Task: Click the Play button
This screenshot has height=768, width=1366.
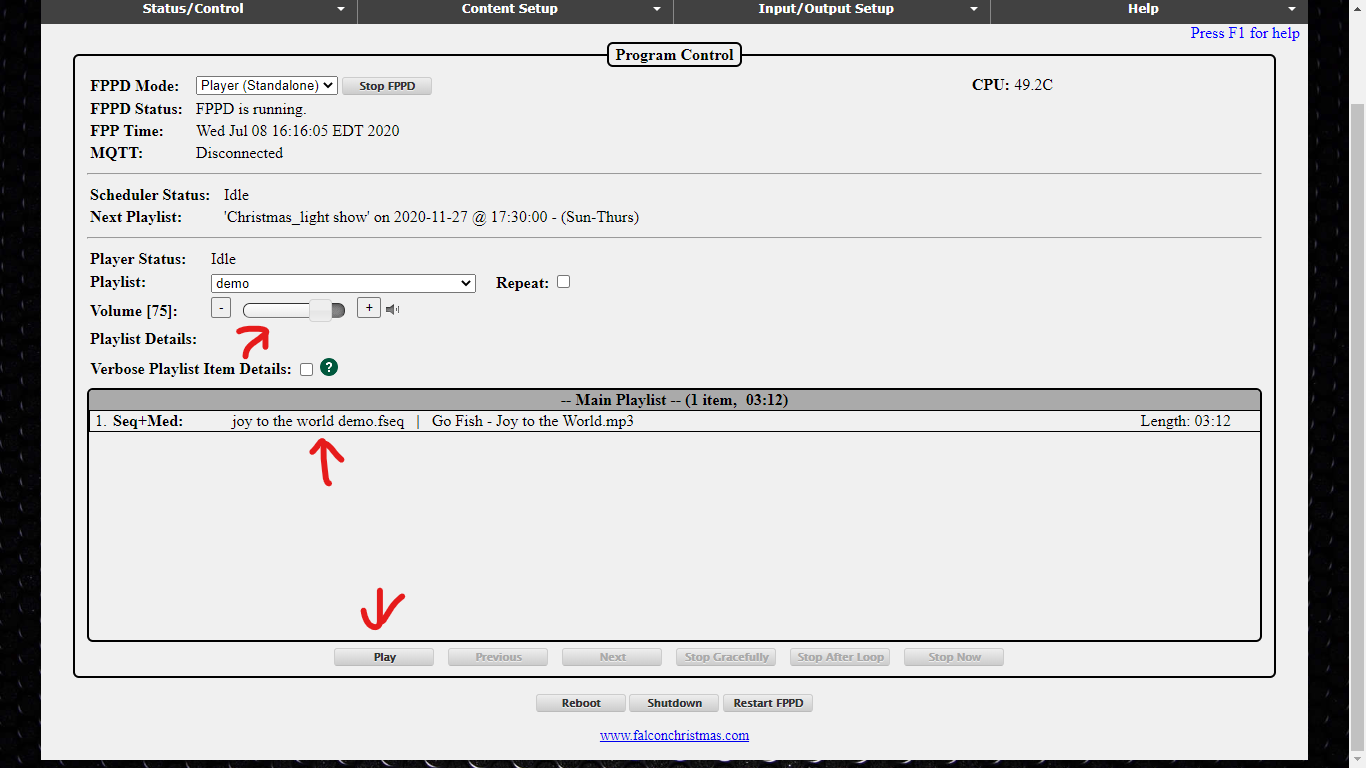Action: pos(384,657)
